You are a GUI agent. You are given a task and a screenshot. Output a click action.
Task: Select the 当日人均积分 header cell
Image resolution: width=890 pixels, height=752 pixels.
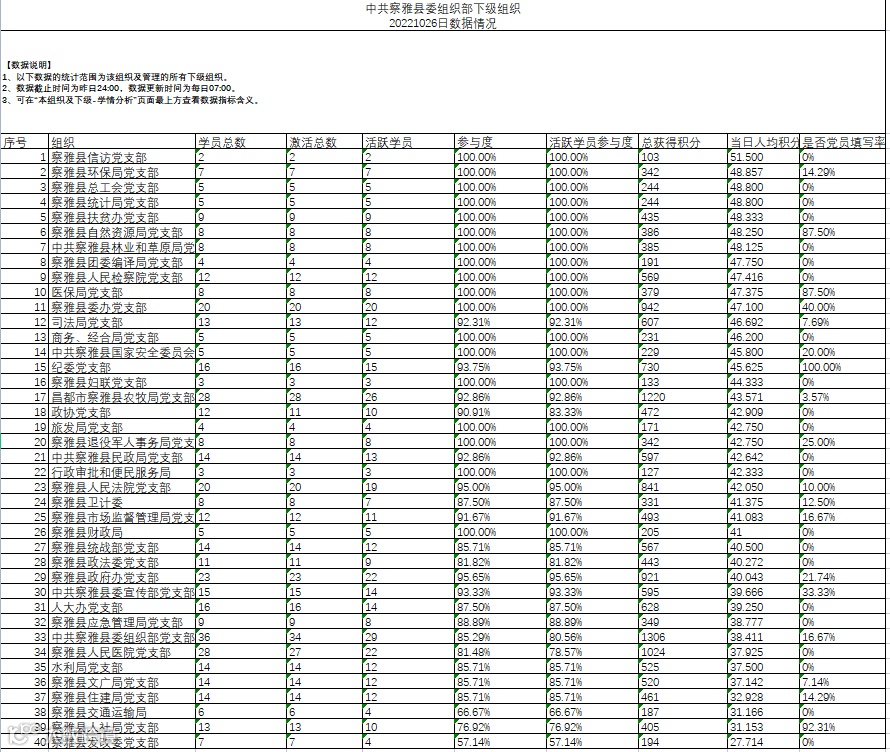763,142
